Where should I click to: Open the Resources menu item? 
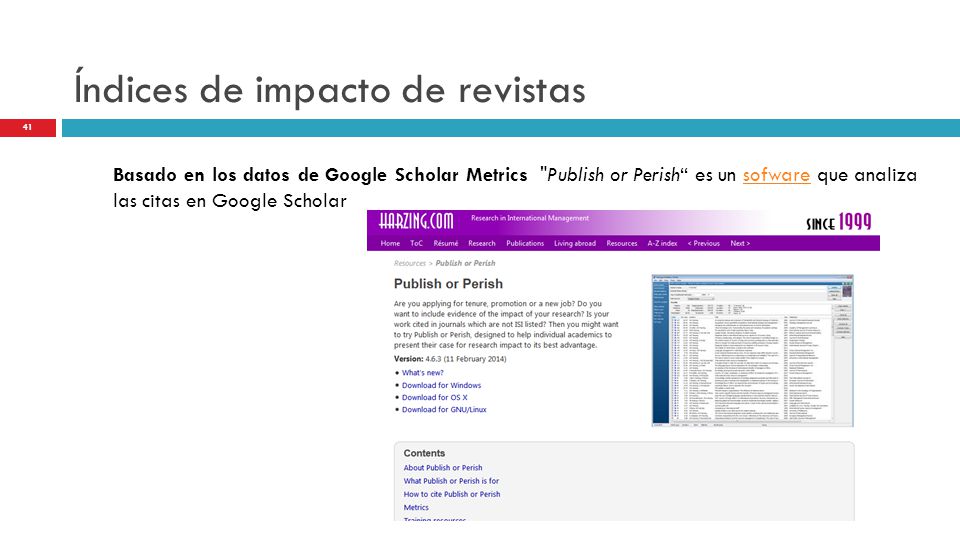click(x=621, y=243)
